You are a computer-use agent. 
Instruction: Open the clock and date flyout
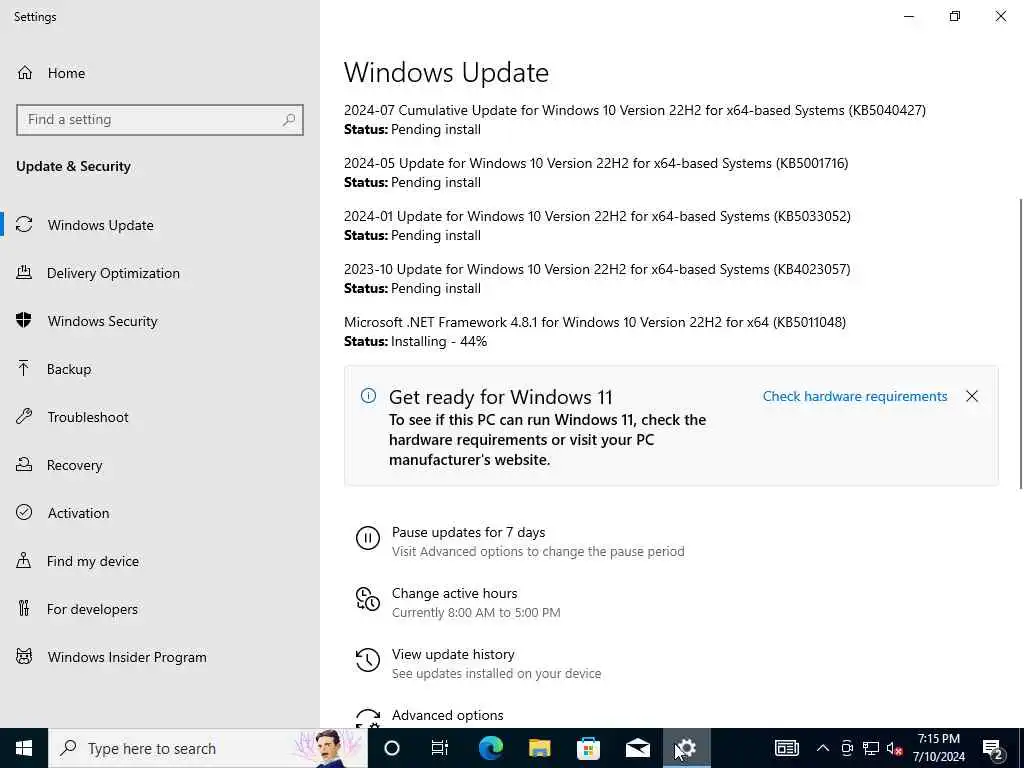pyautogui.click(x=938, y=748)
